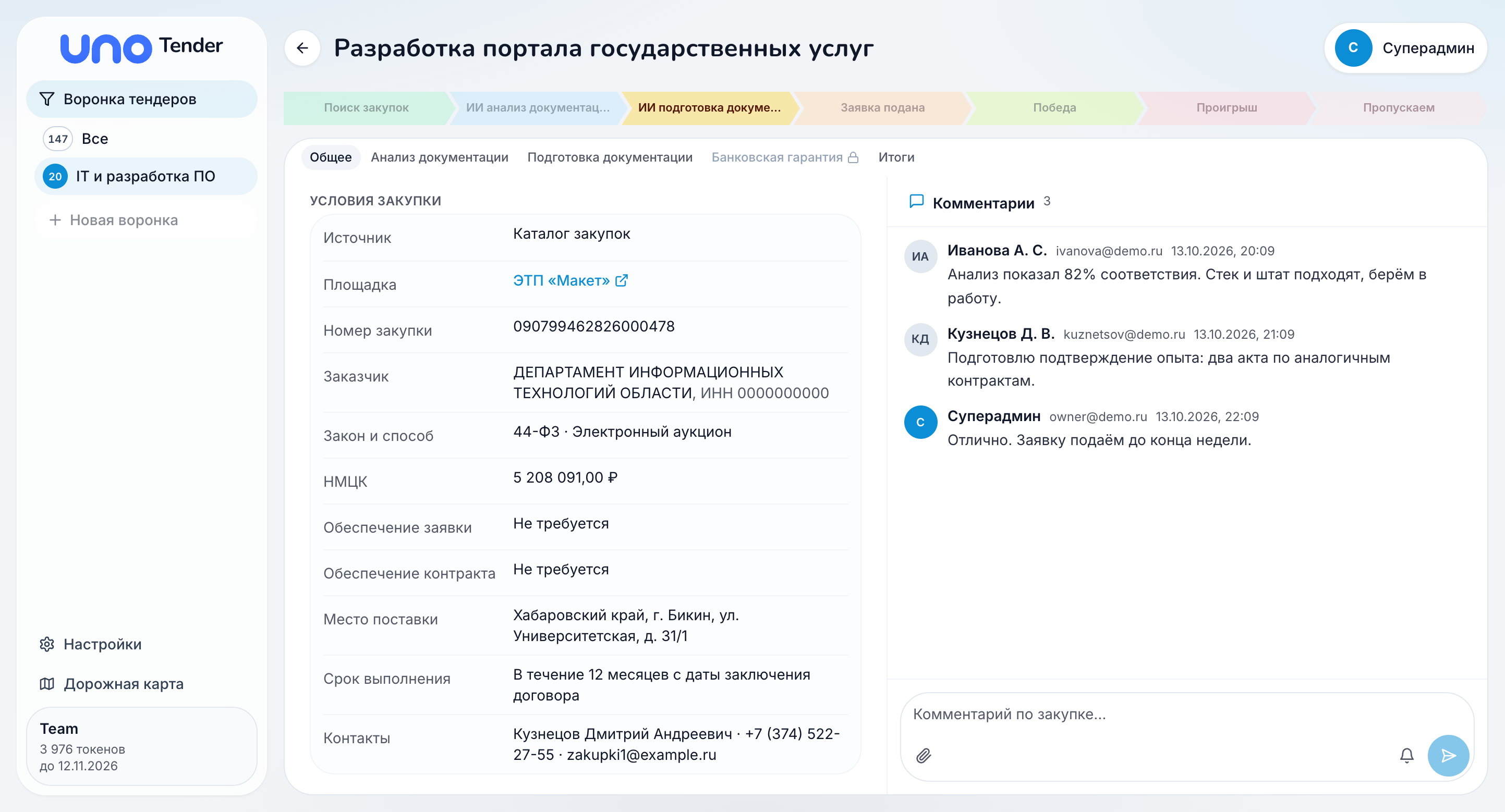Open the Все funnel with 147 tenders
The image size is (1505, 812).
tap(146, 139)
